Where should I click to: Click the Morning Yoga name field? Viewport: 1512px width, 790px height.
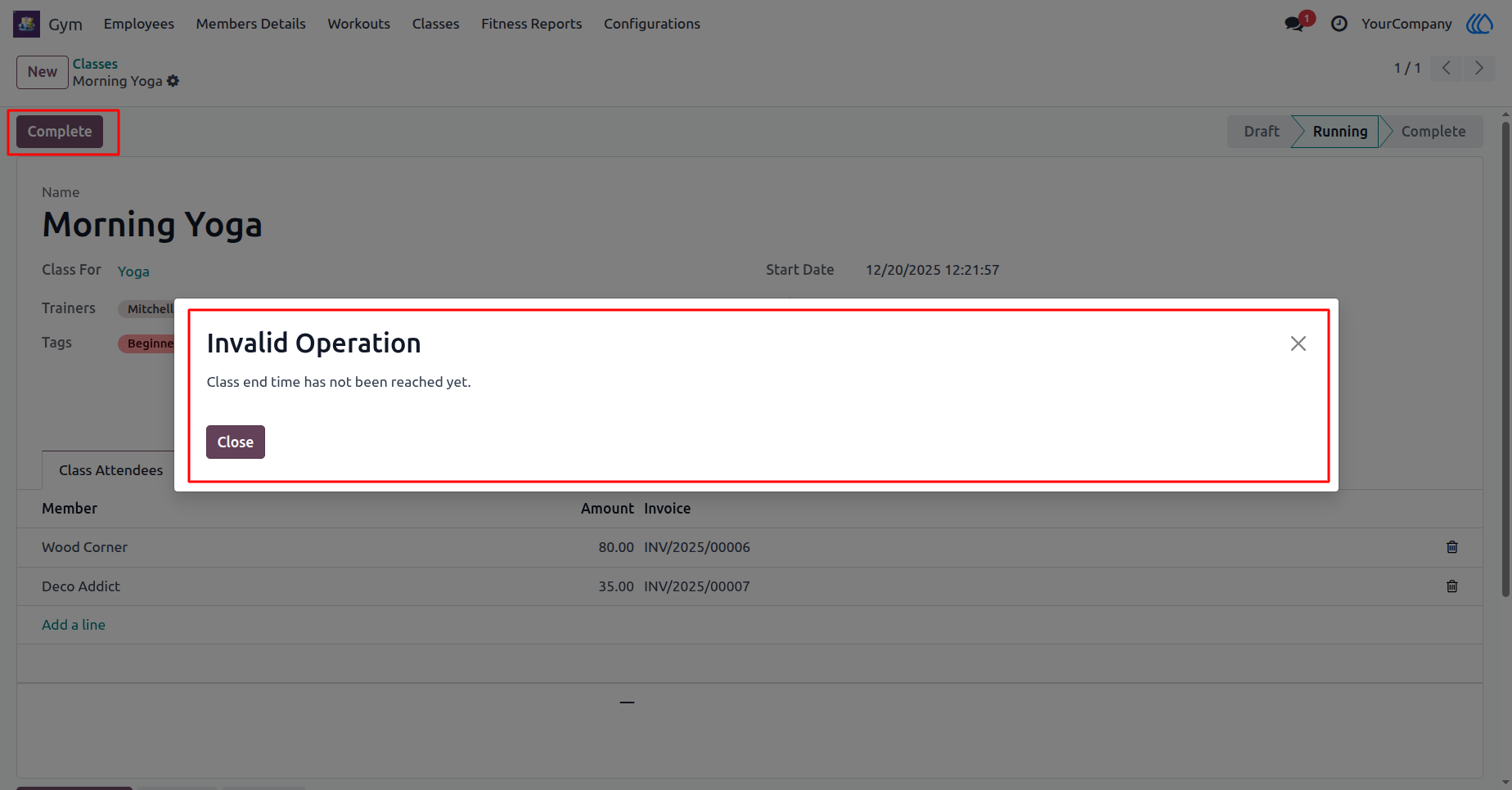pyautogui.click(x=152, y=224)
